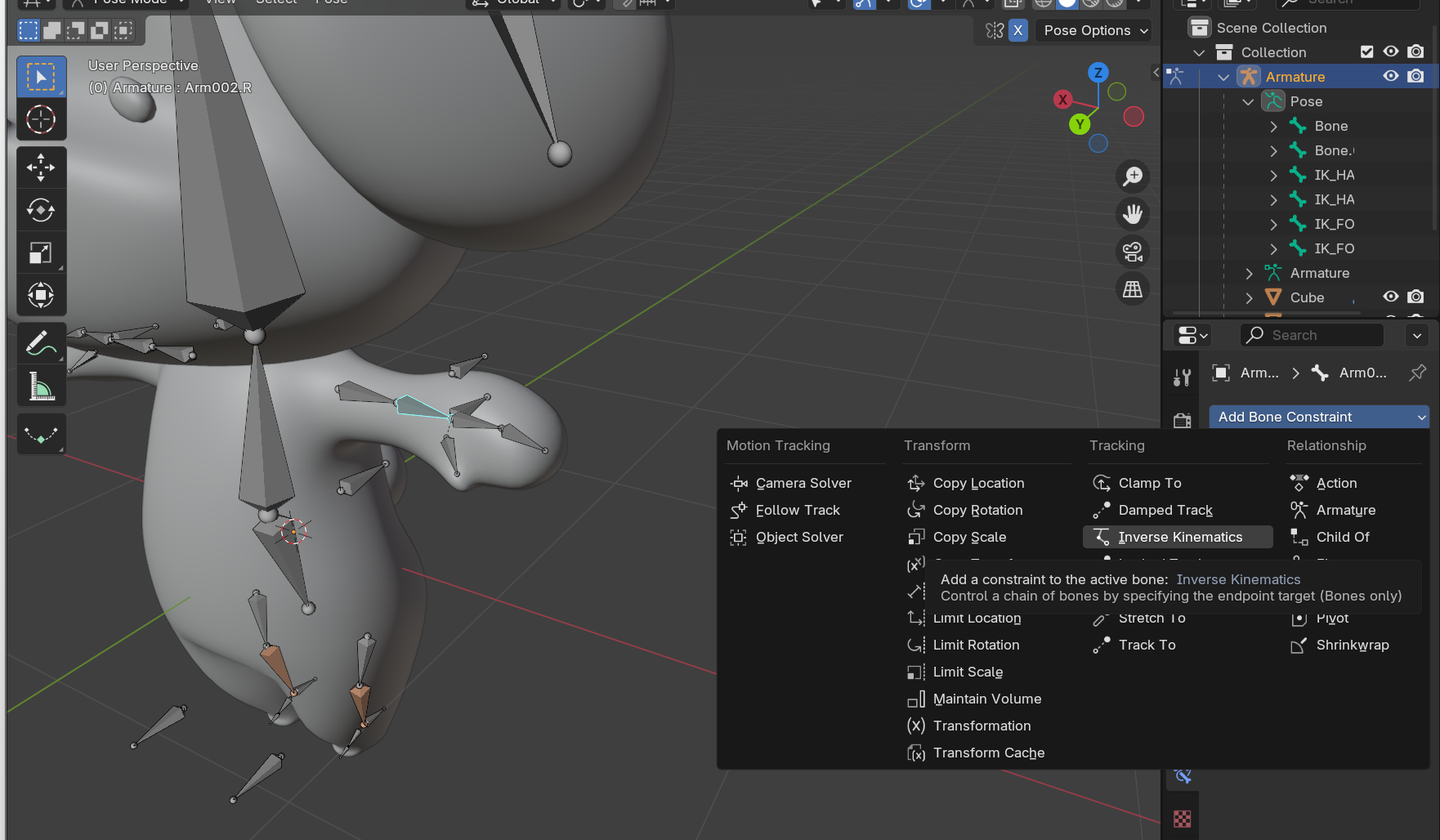Click the zoom magnifier viewport button
This screenshot has width=1440, height=840.
(1133, 176)
